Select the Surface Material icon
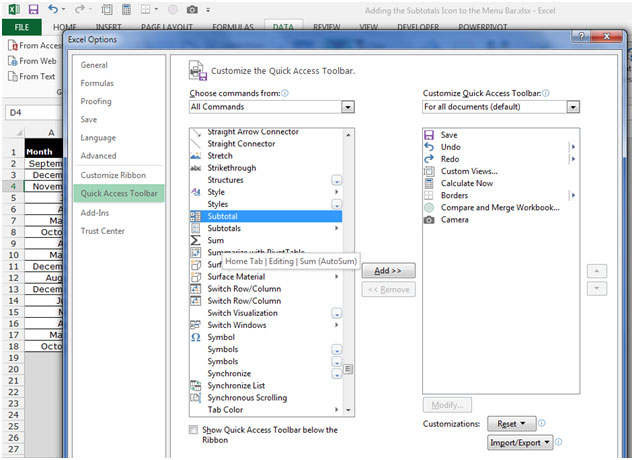Viewport: 634px width, 460px height. point(196,276)
